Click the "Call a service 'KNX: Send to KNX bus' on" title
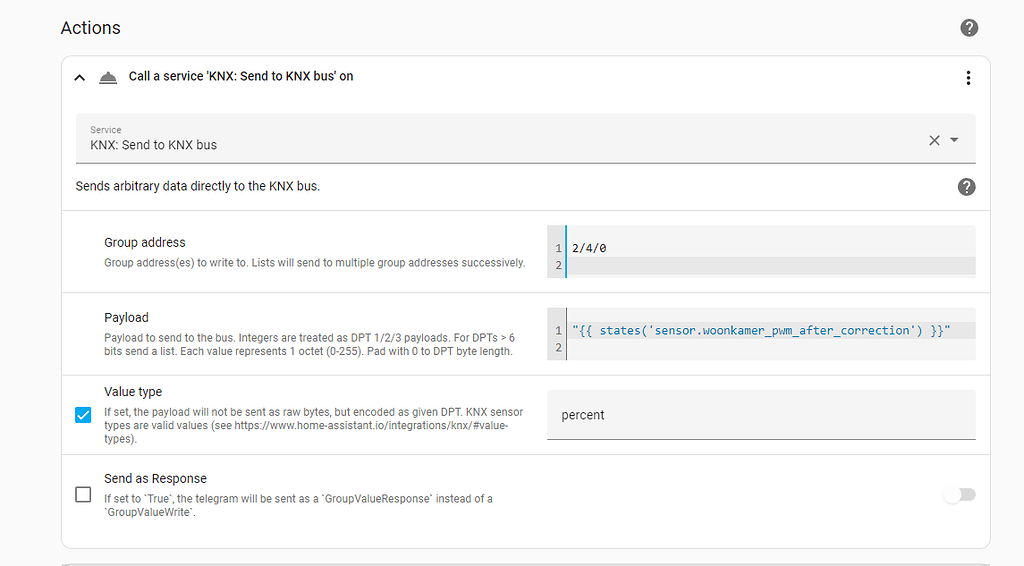The image size is (1024, 566). [x=241, y=77]
